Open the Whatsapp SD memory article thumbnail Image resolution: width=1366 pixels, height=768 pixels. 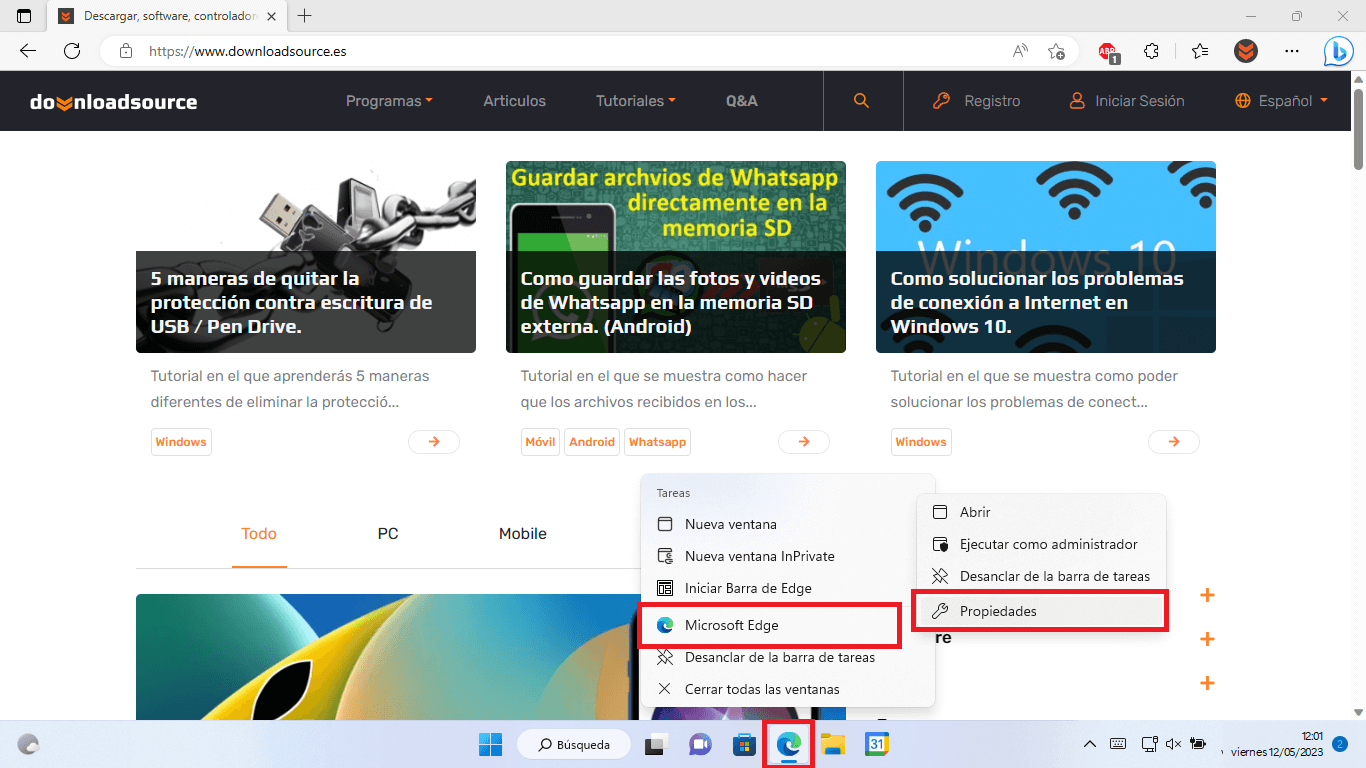click(x=676, y=257)
